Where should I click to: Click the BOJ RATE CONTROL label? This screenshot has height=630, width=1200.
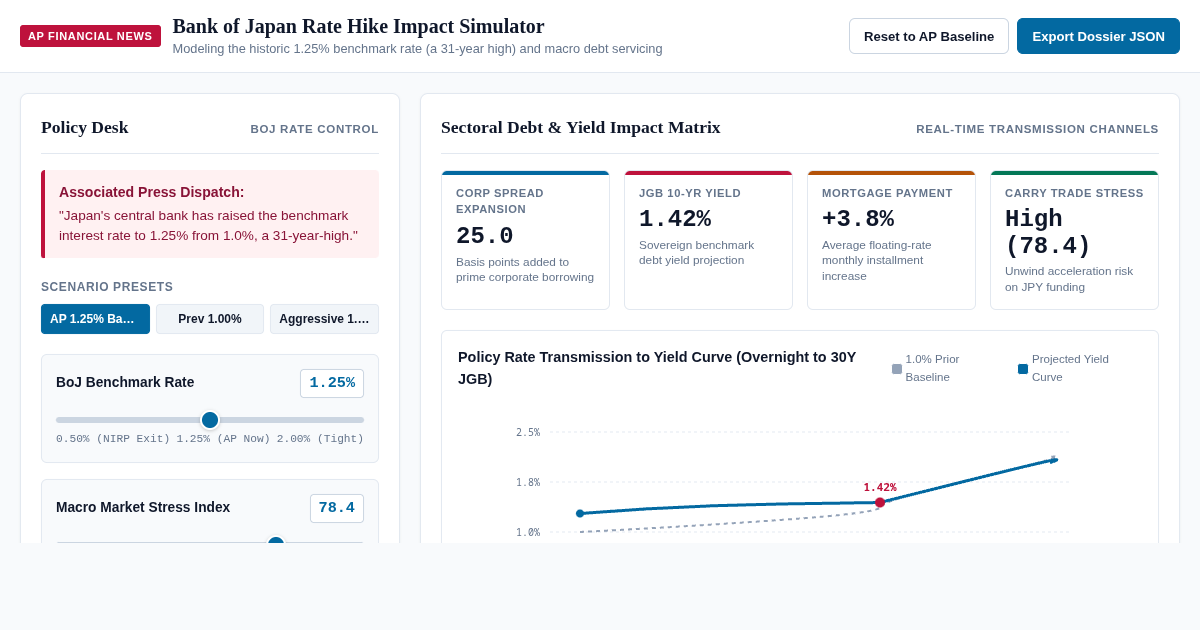click(314, 129)
